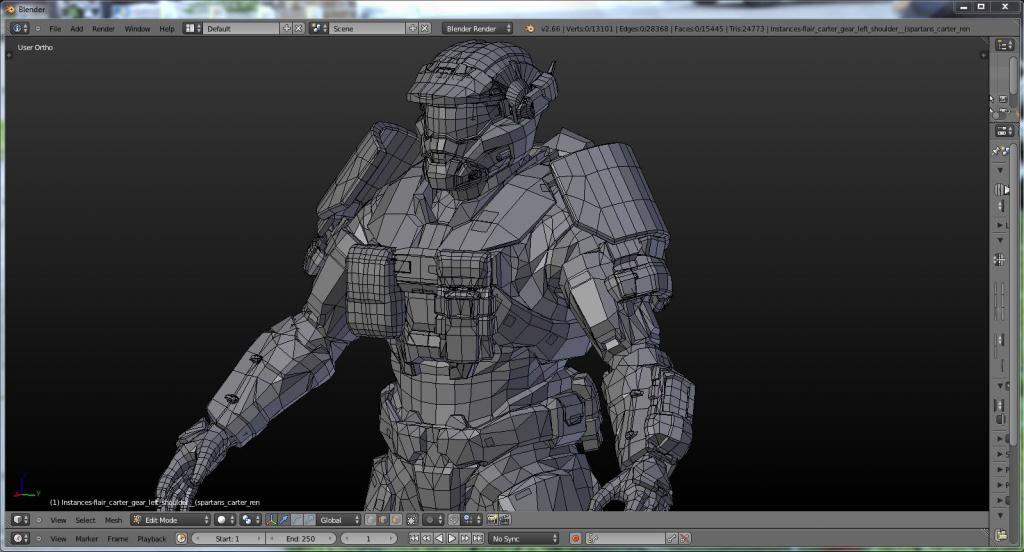
Task: Open the No Sync dropdown
Action: pos(524,538)
